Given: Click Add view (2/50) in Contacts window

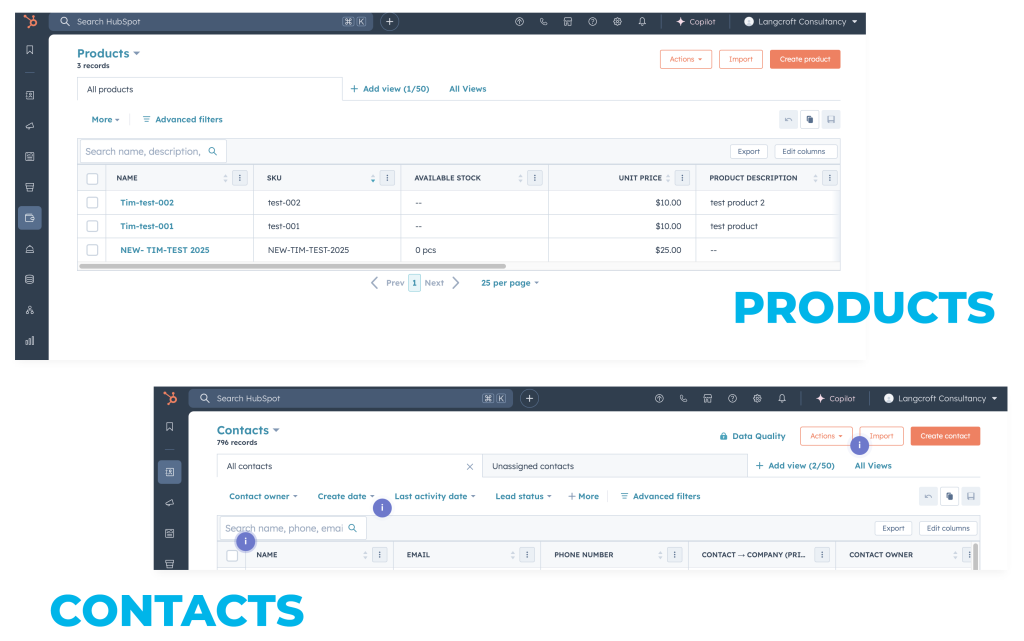Looking at the screenshot, I should (795, 465).
